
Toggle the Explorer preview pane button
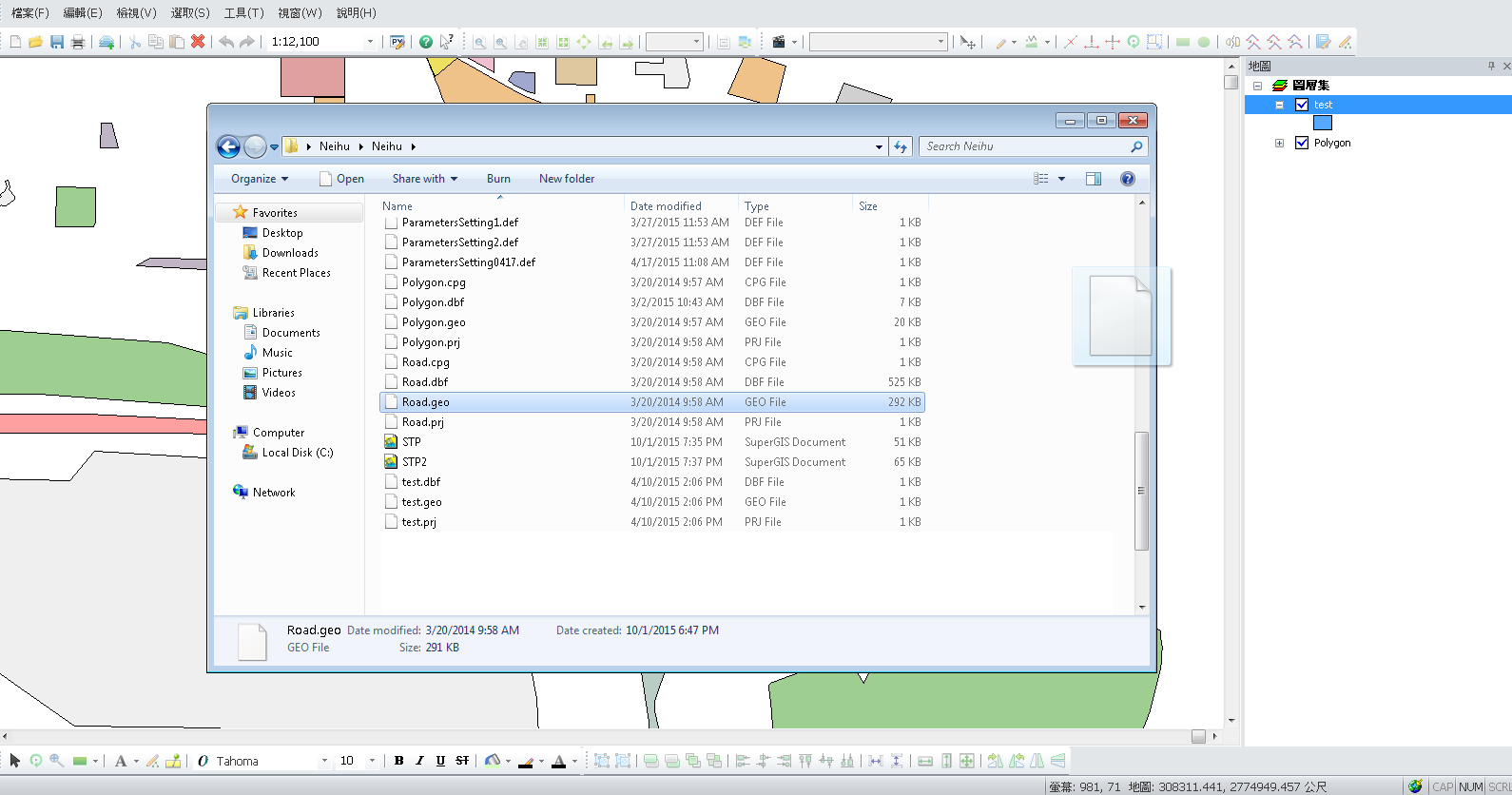coord(1094,179)
